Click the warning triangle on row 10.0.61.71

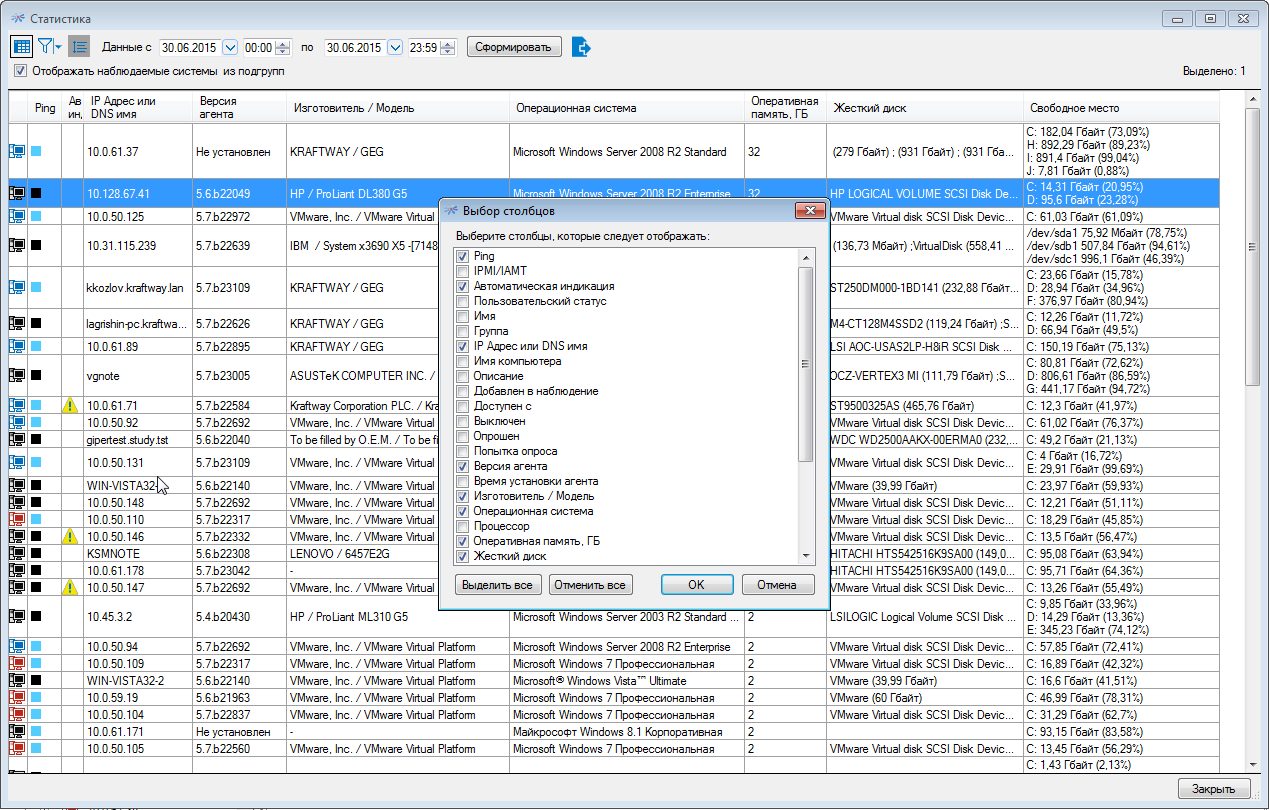(x=70, y=406)
